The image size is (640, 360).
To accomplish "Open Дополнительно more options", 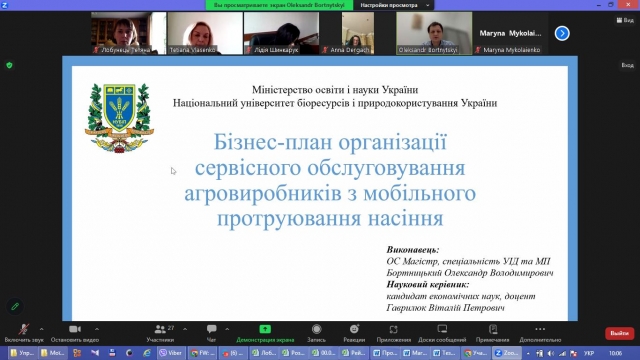I will (x=540, y=333).
